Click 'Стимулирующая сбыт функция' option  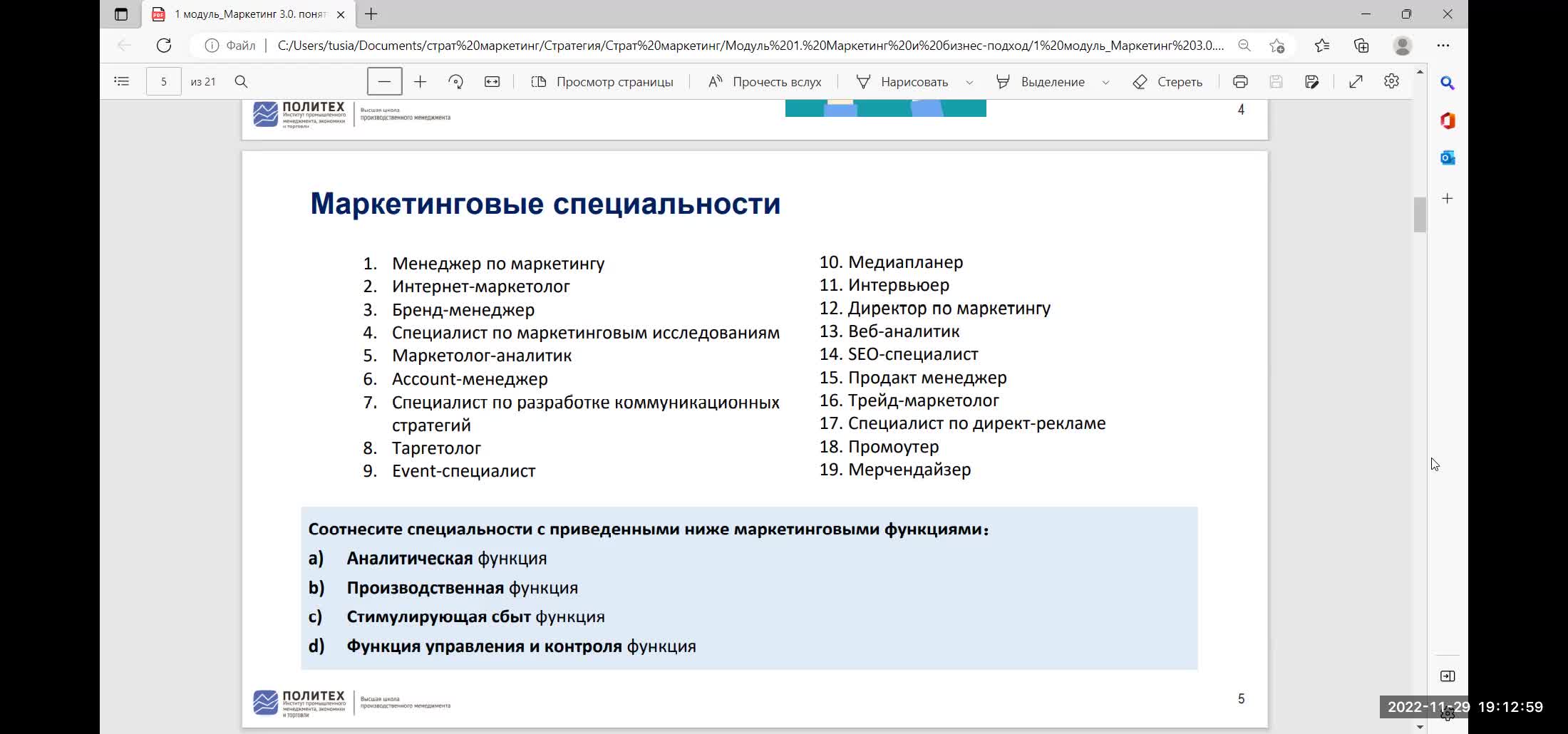click(475, 617)
